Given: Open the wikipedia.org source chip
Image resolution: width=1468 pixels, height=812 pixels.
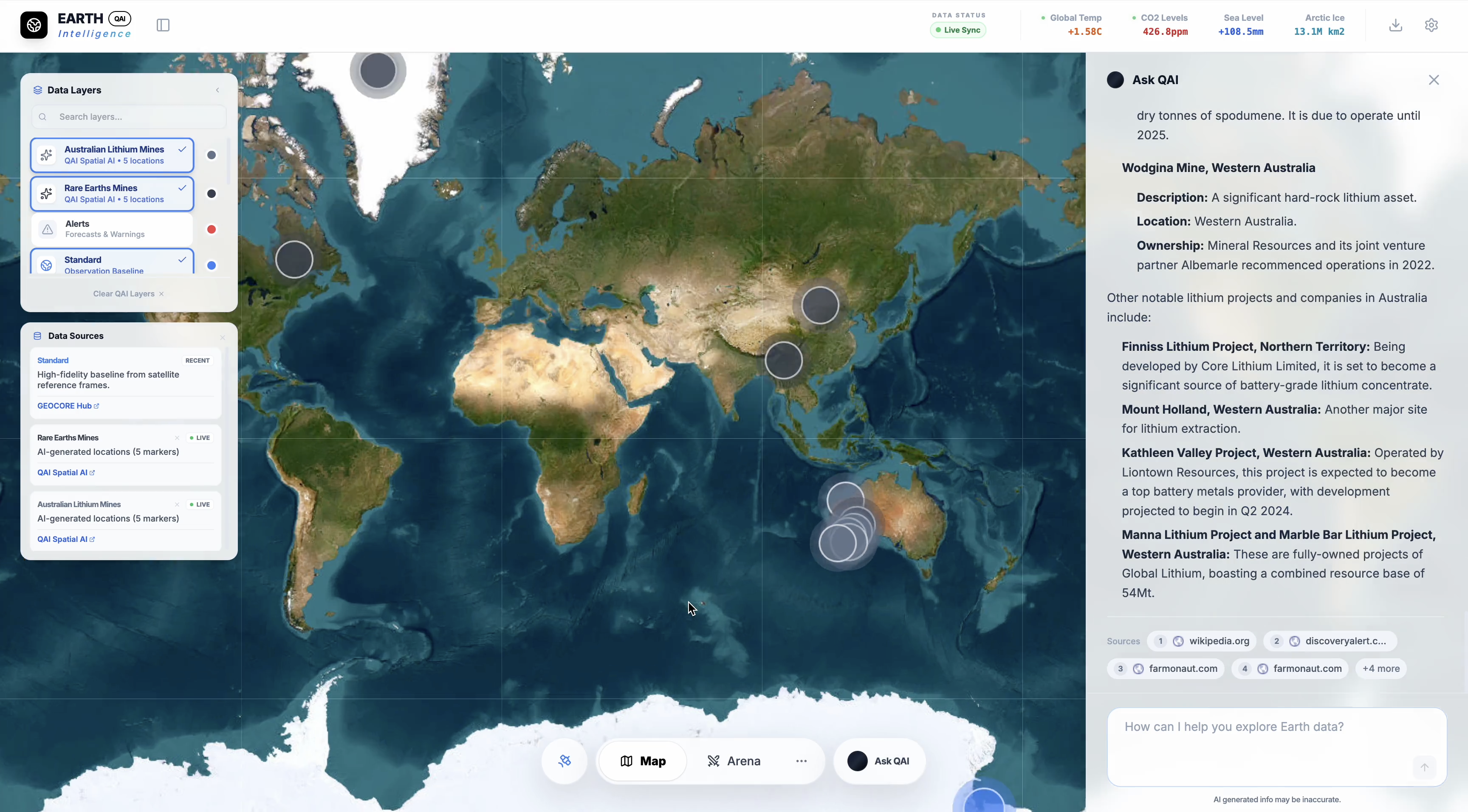Looking at the screenshot, I should coord(1202,641).
